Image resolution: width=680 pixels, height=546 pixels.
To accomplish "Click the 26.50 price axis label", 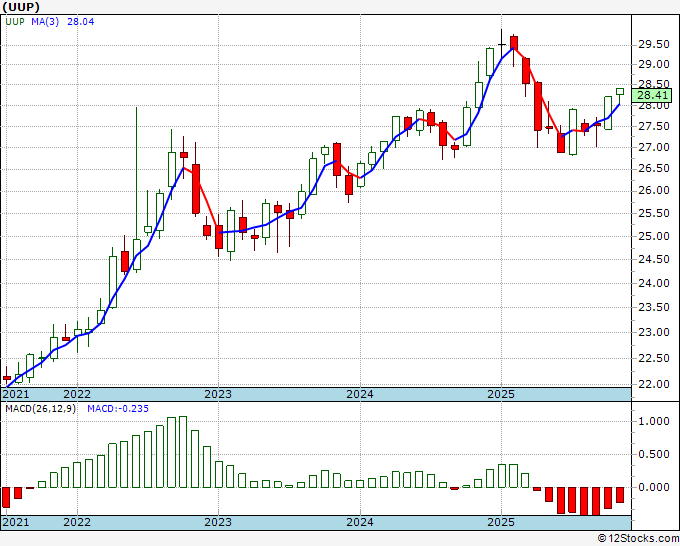I will pyautogui.click(x=654, y=168).
